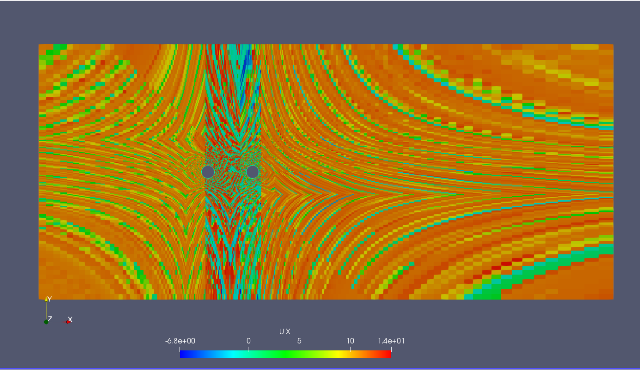Click empty gray background above the flow domain
Viewport: 640px width, 370px height.
click(x=320, y=22)
